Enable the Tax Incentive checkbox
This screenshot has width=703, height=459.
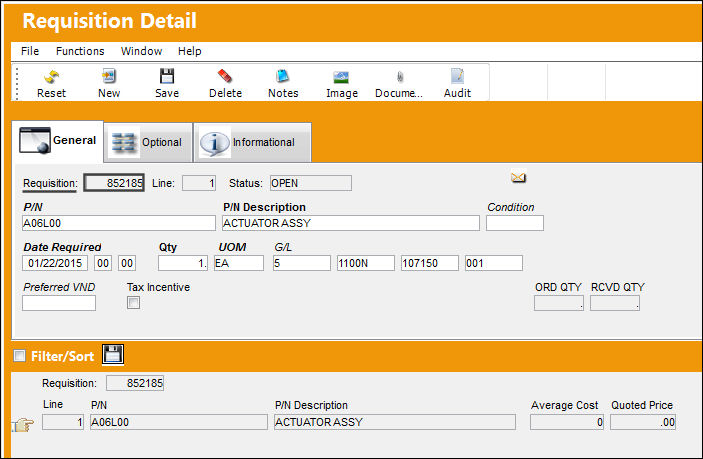tap(133, 303)
